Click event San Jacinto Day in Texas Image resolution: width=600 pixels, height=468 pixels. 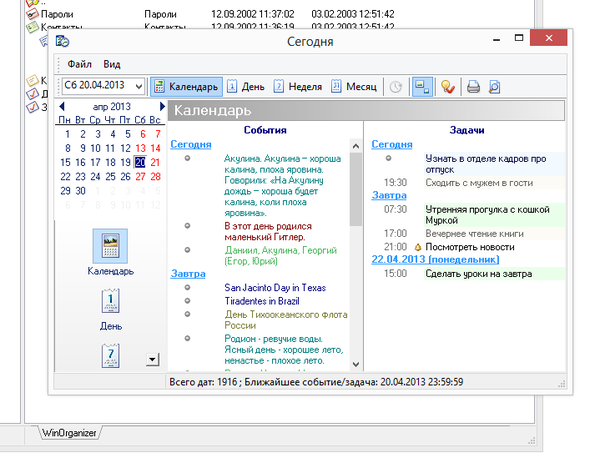275,287
